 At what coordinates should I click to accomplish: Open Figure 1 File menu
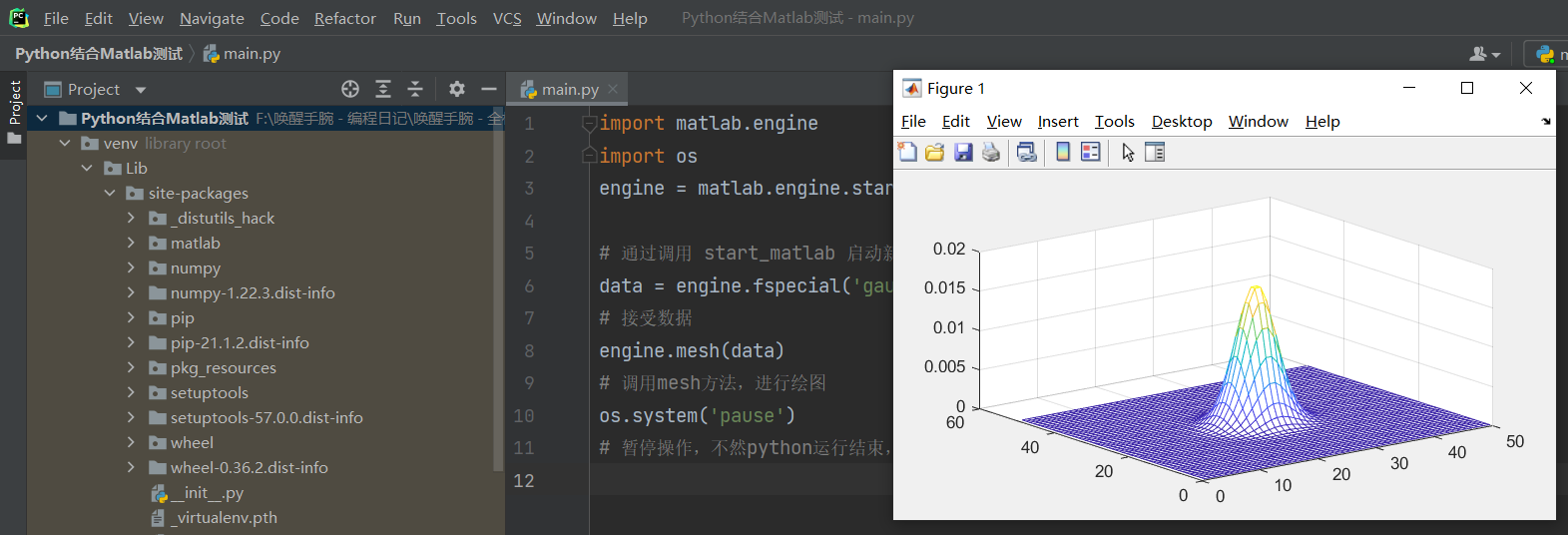(913, 121)
